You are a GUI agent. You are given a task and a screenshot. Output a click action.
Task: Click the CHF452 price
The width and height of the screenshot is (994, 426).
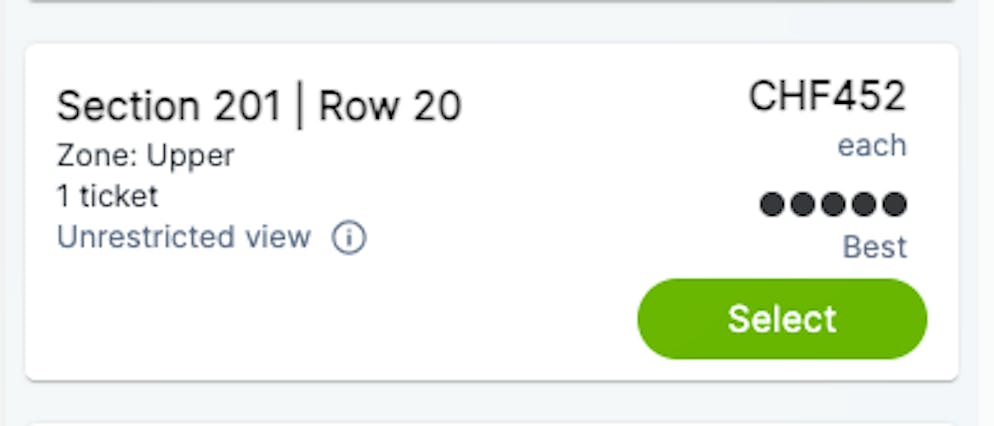click(828, 97)
